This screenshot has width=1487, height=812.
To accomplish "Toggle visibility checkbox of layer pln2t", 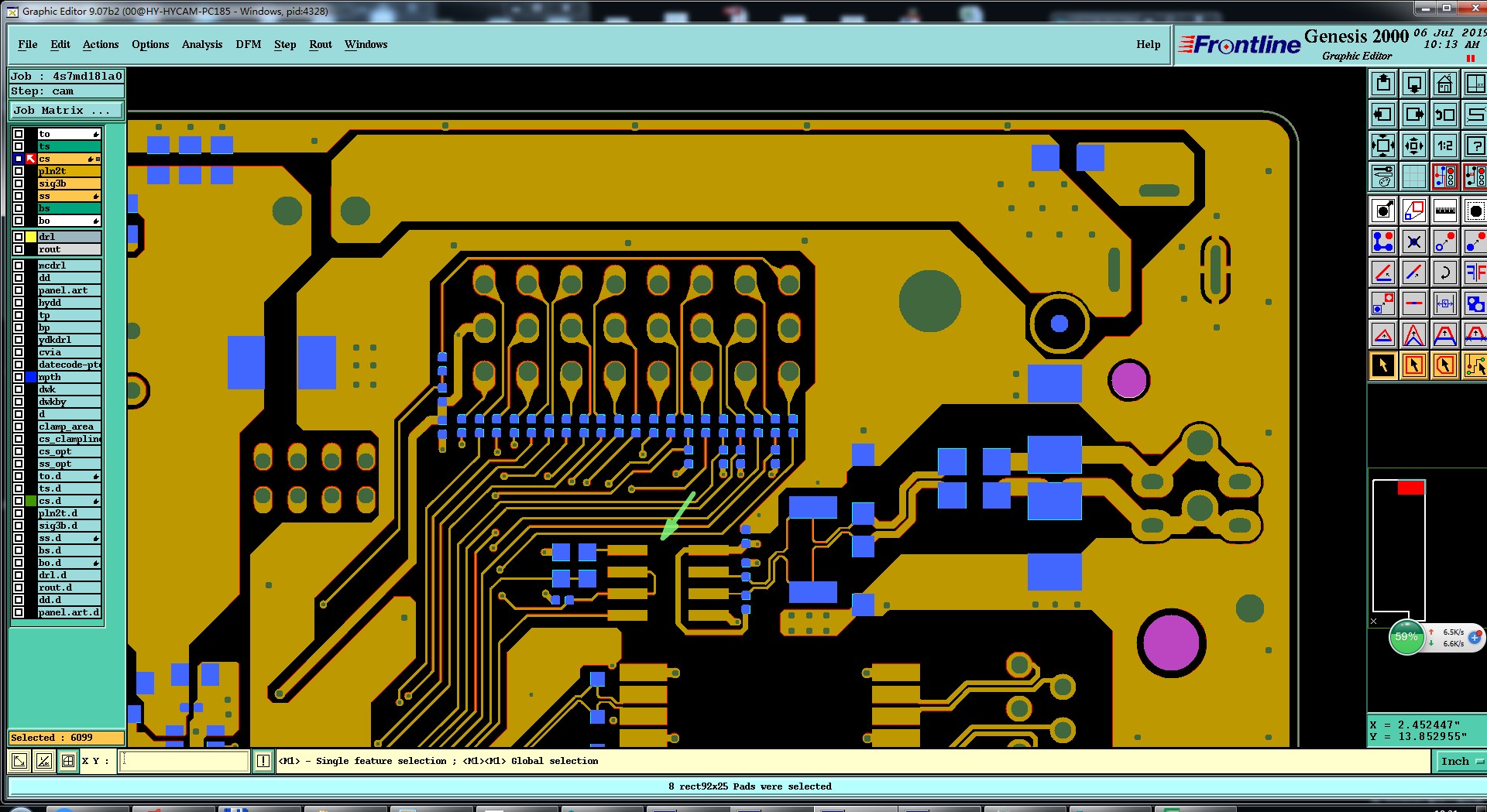I will 19,171.
